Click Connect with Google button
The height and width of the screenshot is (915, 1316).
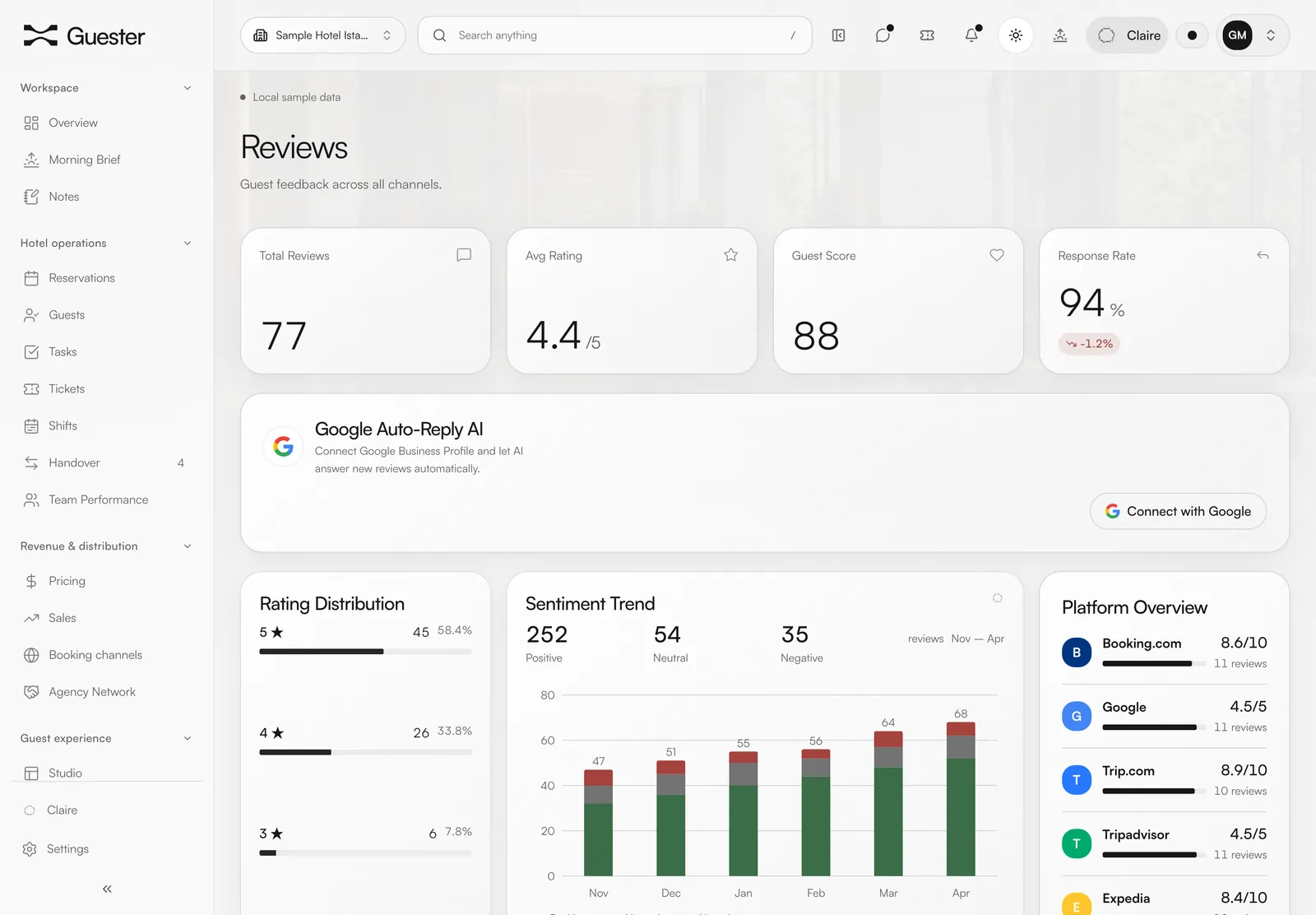[x=1178, y=511]
